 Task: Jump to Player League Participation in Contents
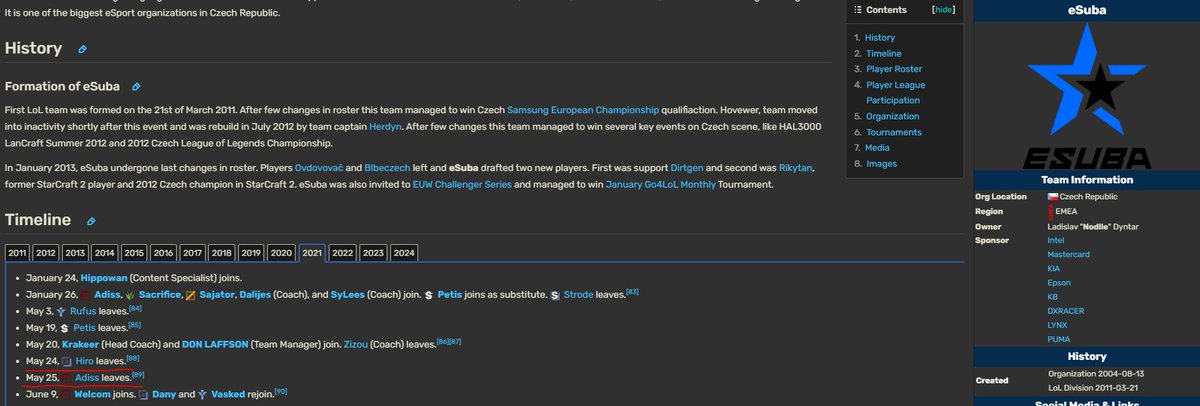(896, 93)
